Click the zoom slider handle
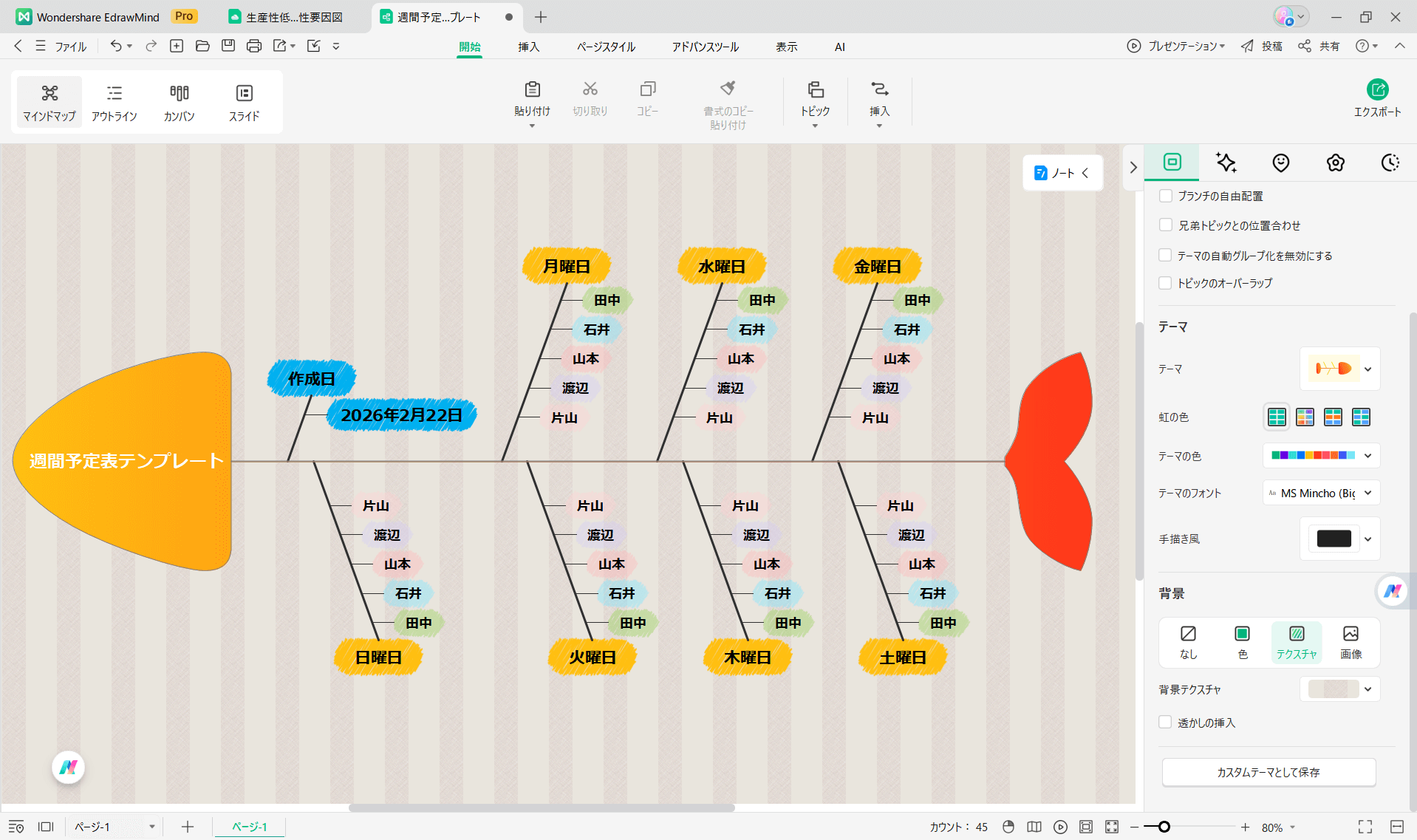 [1164, 827]
